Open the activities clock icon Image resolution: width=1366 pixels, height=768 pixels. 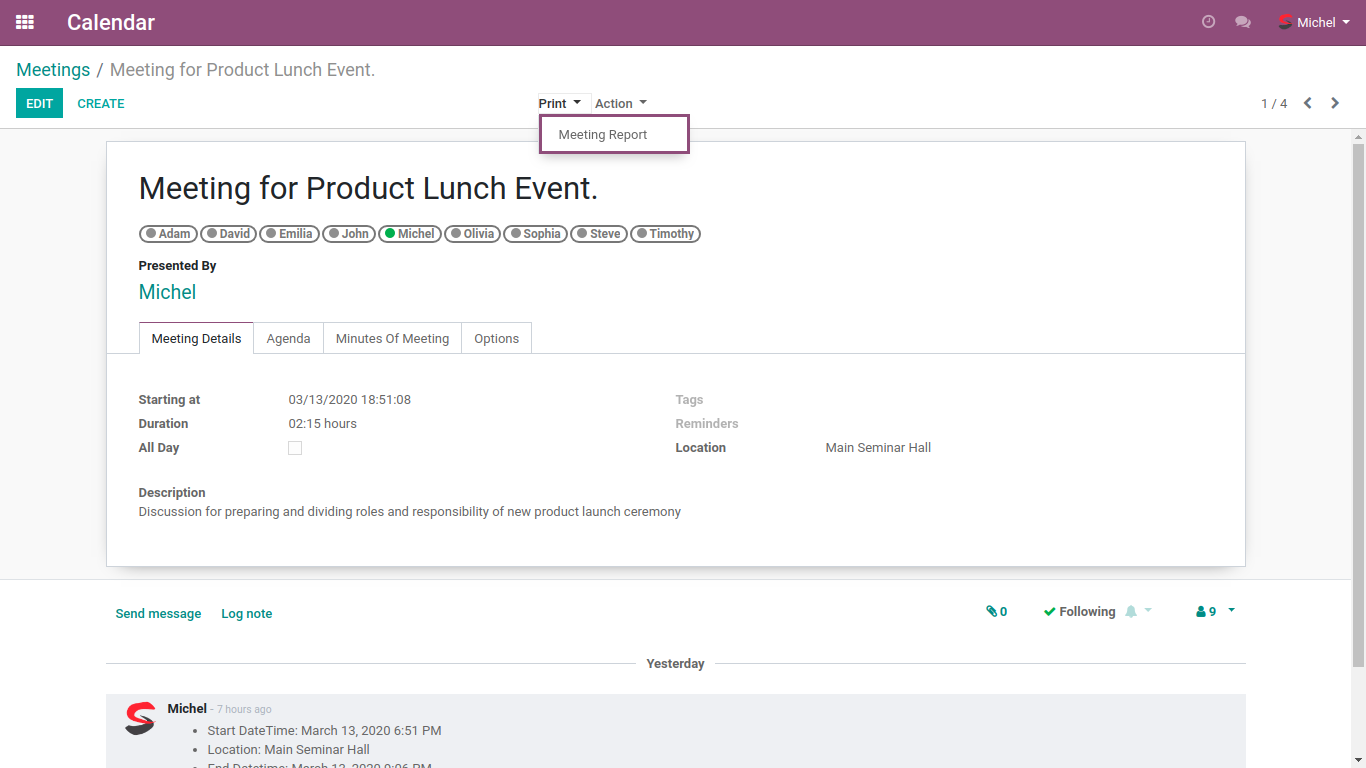pos(1208,22)
